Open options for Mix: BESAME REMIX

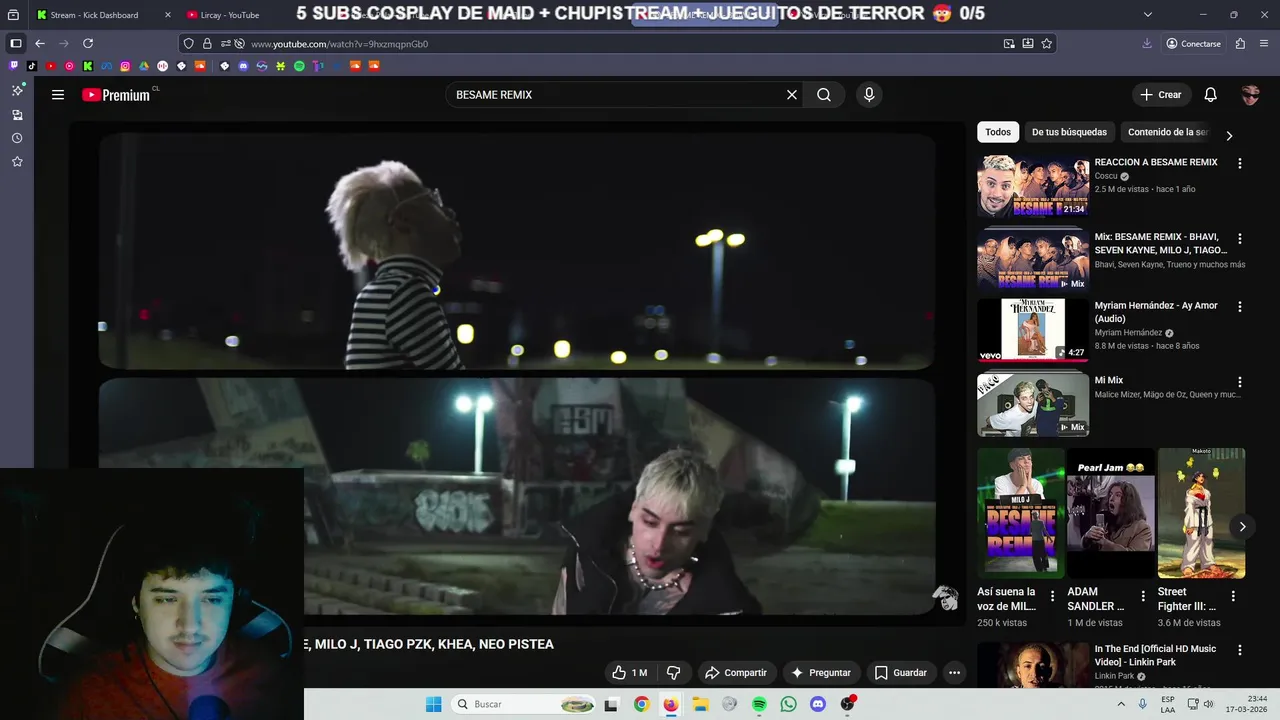[x=1240, y=239]
